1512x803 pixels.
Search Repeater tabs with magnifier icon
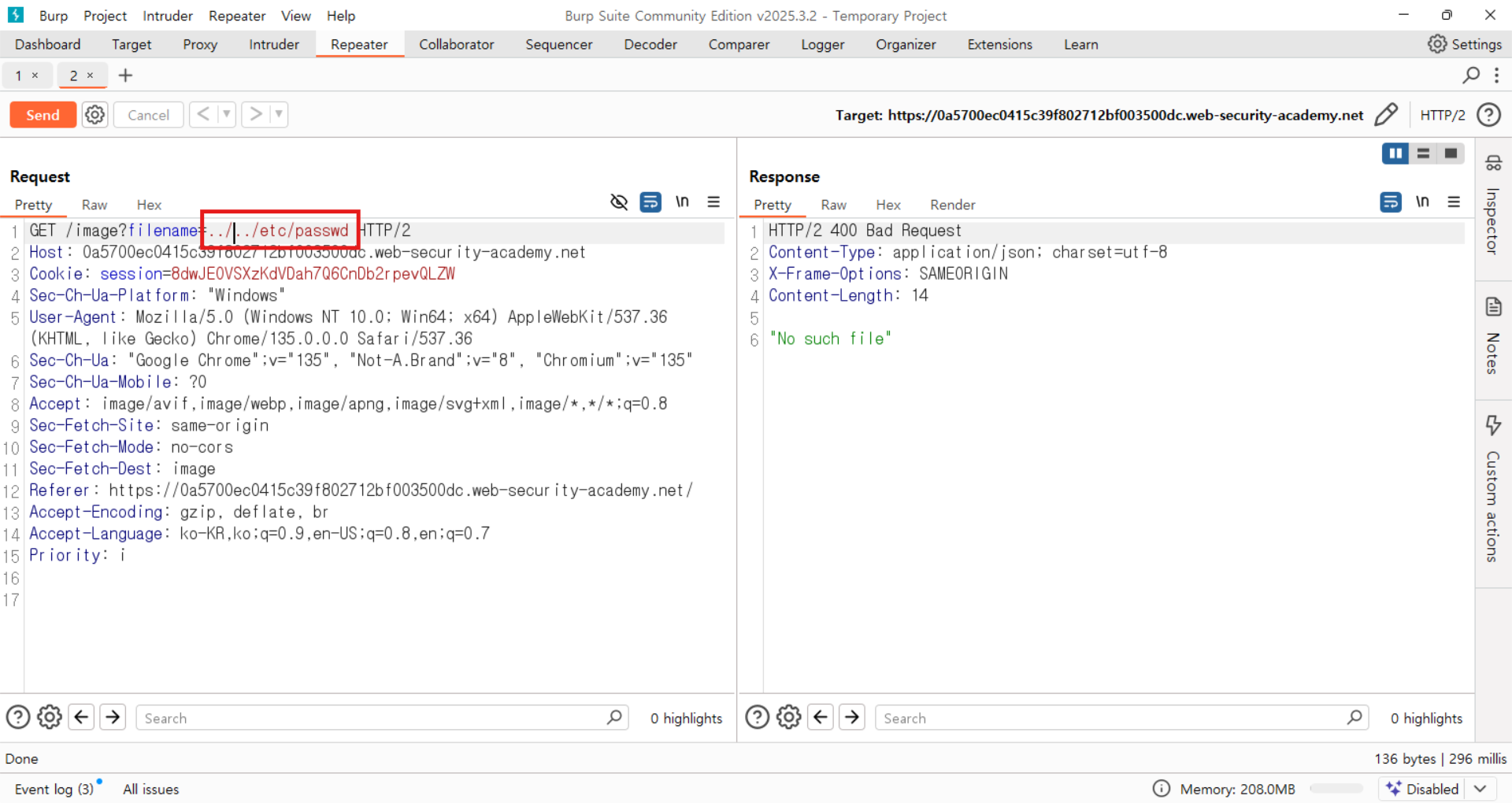click(x=1470, y=75)
